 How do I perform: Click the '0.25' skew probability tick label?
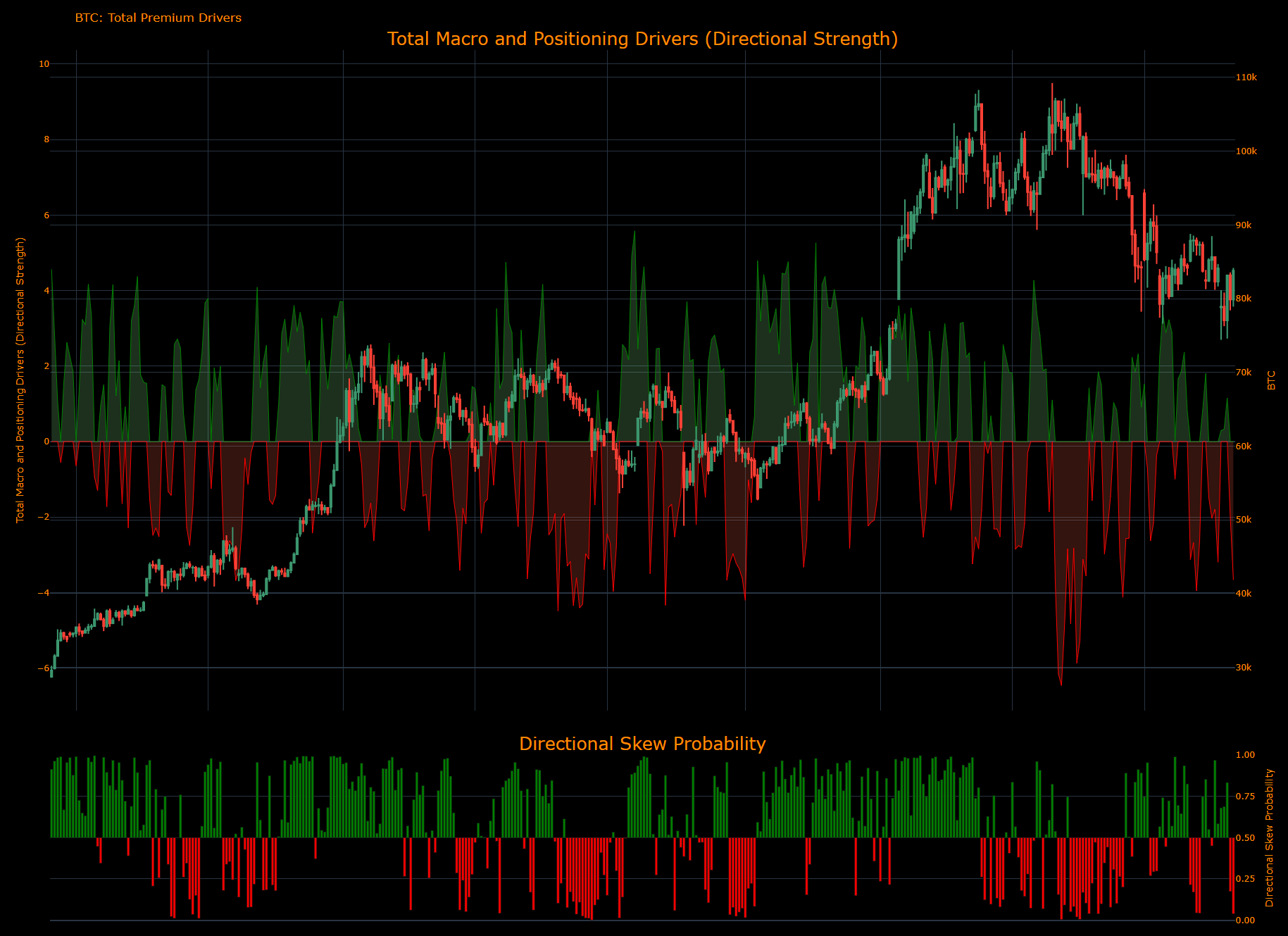(1246, 879)
